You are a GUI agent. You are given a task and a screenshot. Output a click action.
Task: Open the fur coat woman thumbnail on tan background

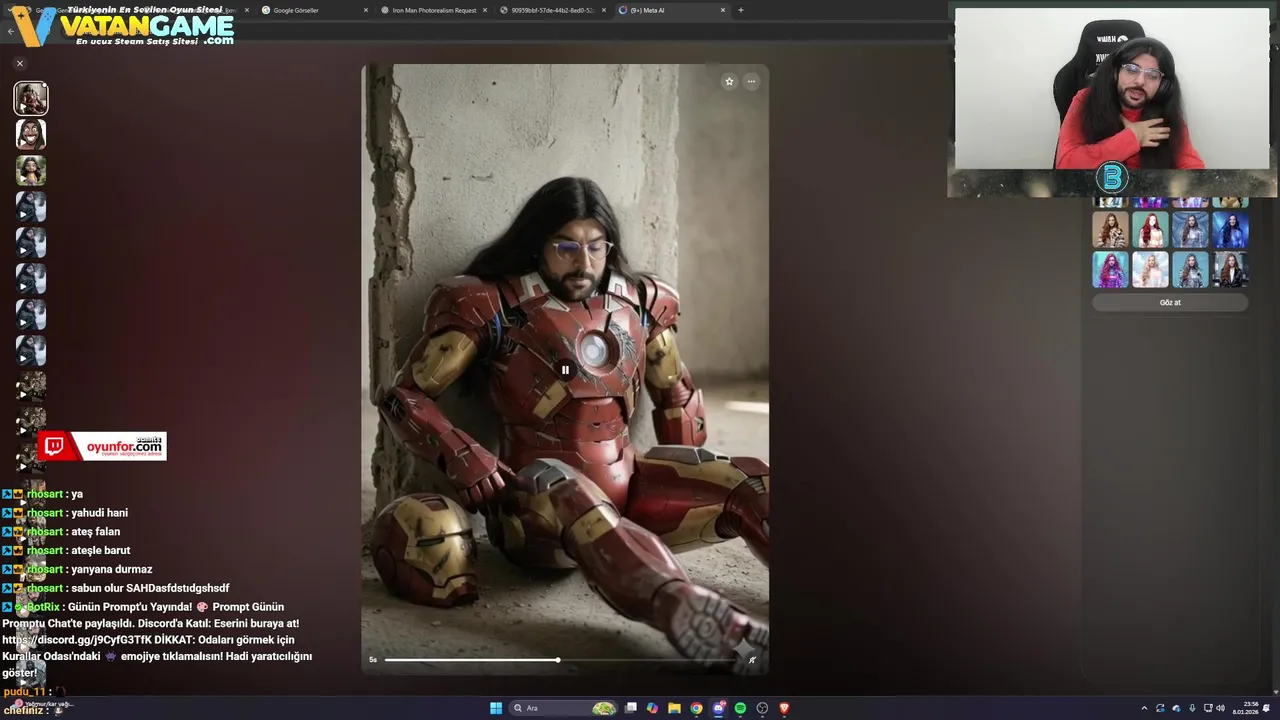[x=1110, y=229]
